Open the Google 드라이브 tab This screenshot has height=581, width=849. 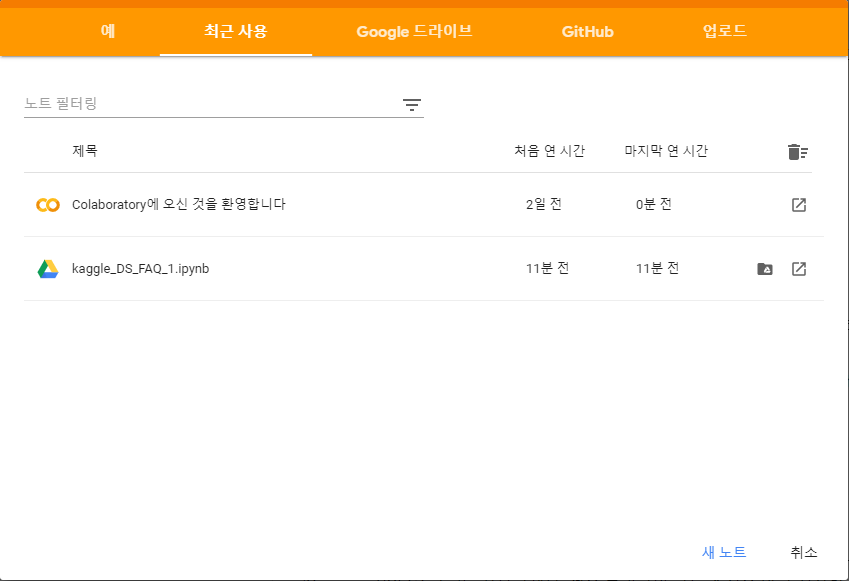coord(414,31)
